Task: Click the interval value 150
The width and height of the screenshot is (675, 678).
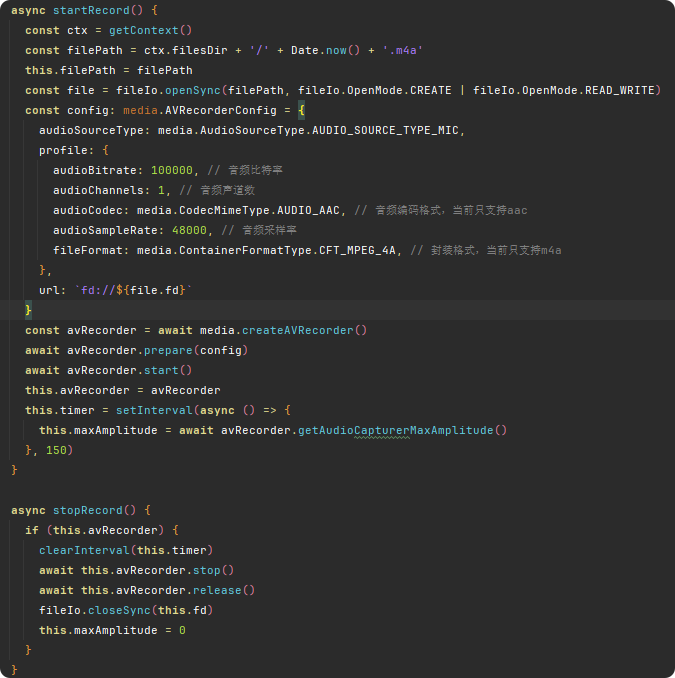Action: coord(56,450)
